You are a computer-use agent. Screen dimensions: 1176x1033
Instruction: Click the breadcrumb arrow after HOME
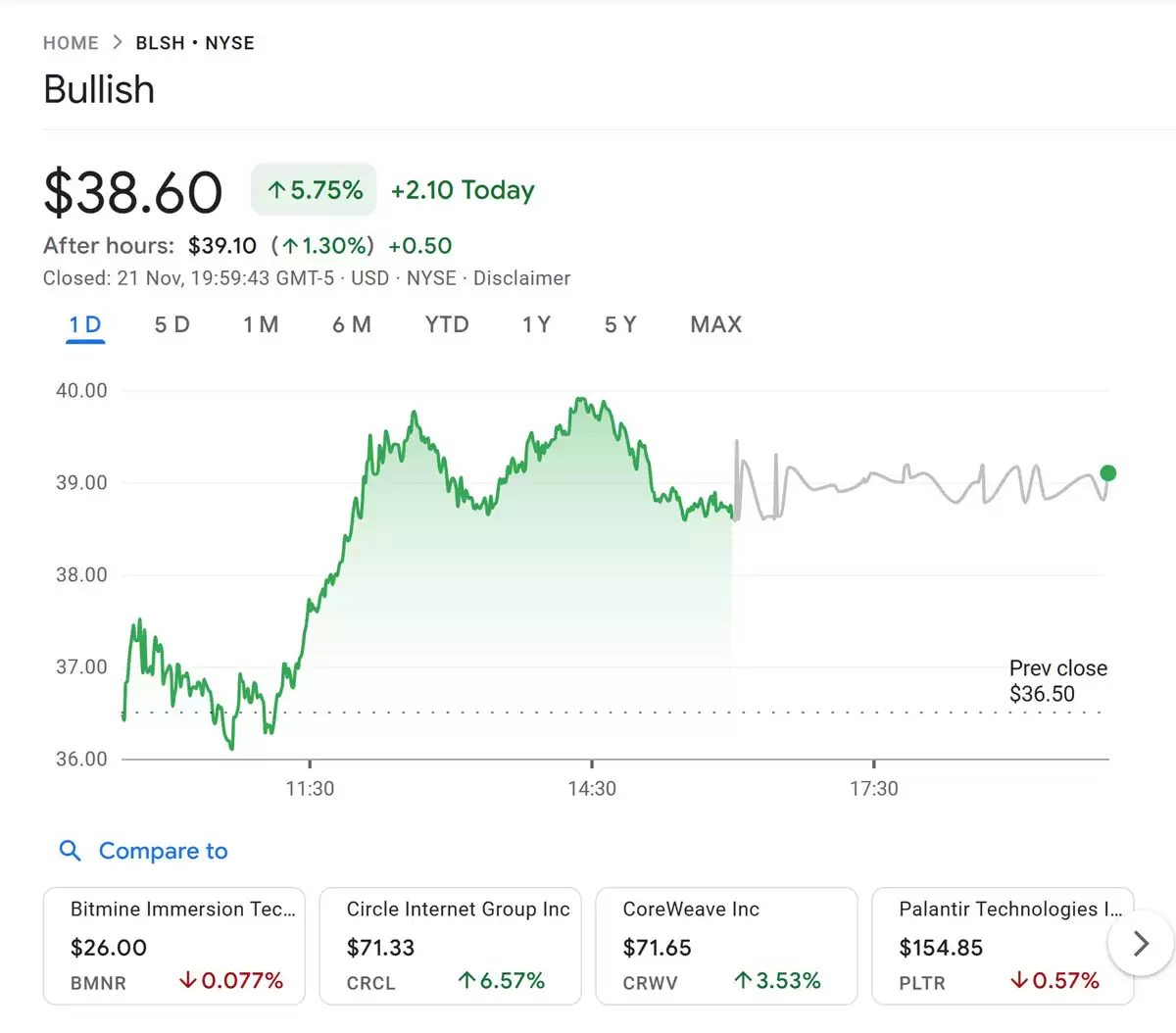[x=117, y=42]
